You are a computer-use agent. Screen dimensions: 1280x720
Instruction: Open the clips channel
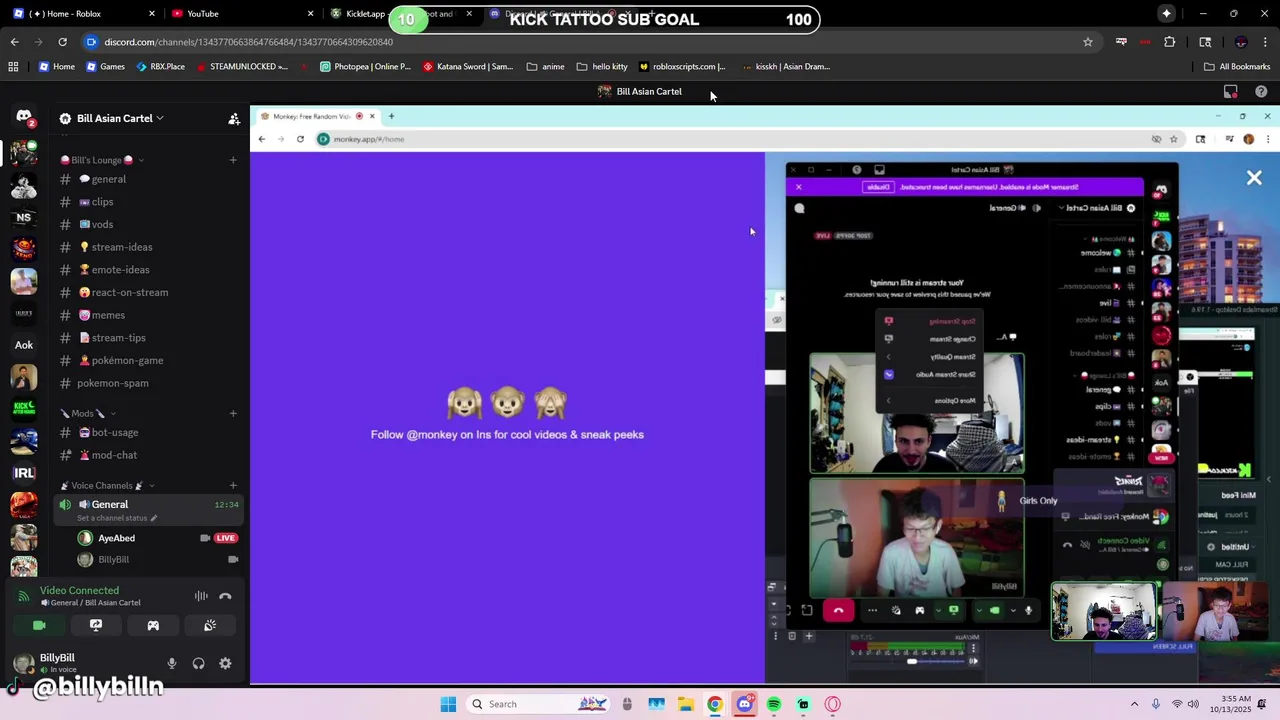(x=150, y=202)
